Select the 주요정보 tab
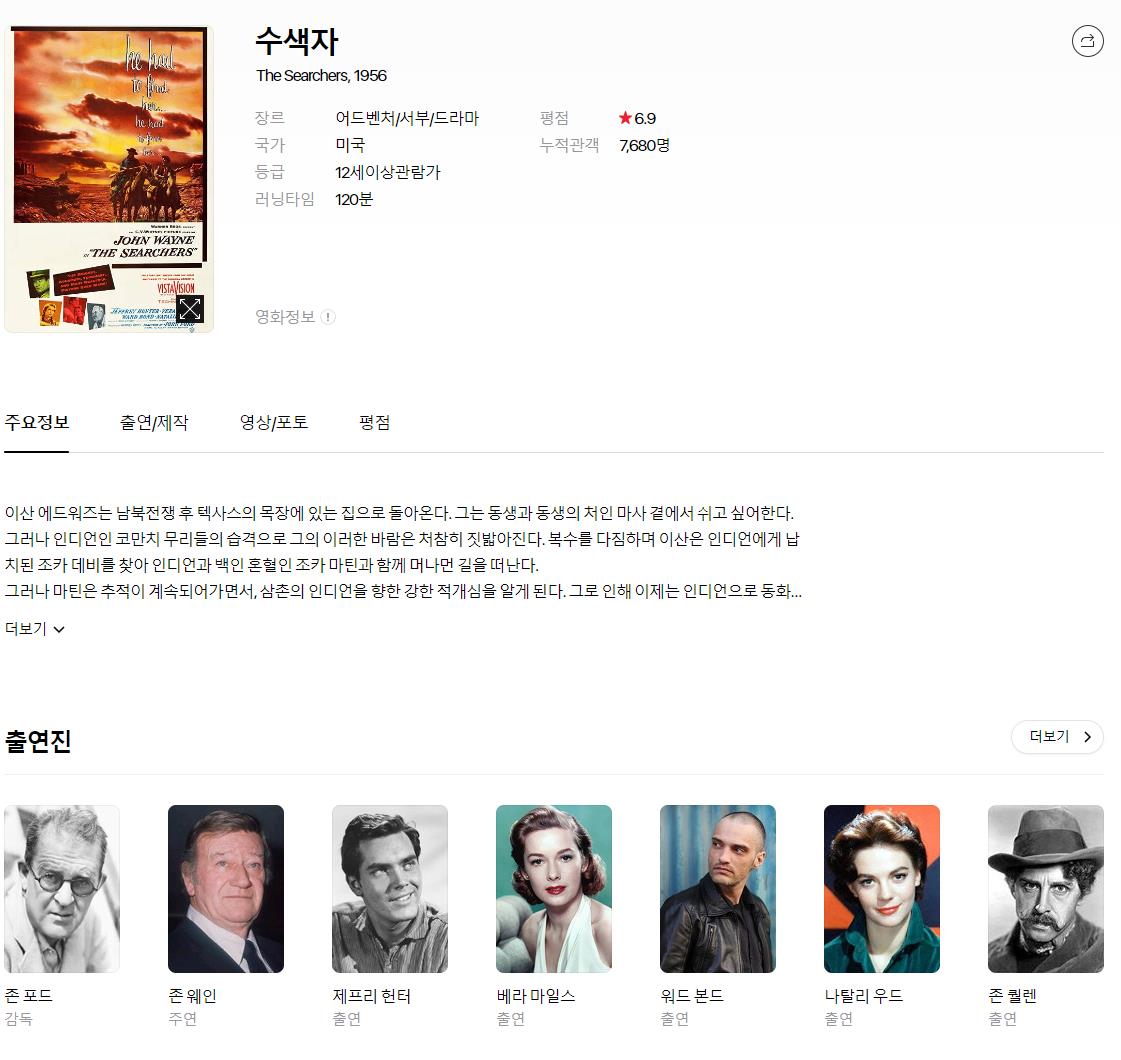The width and height of the screenshot is (1121, 1060). 37,422
